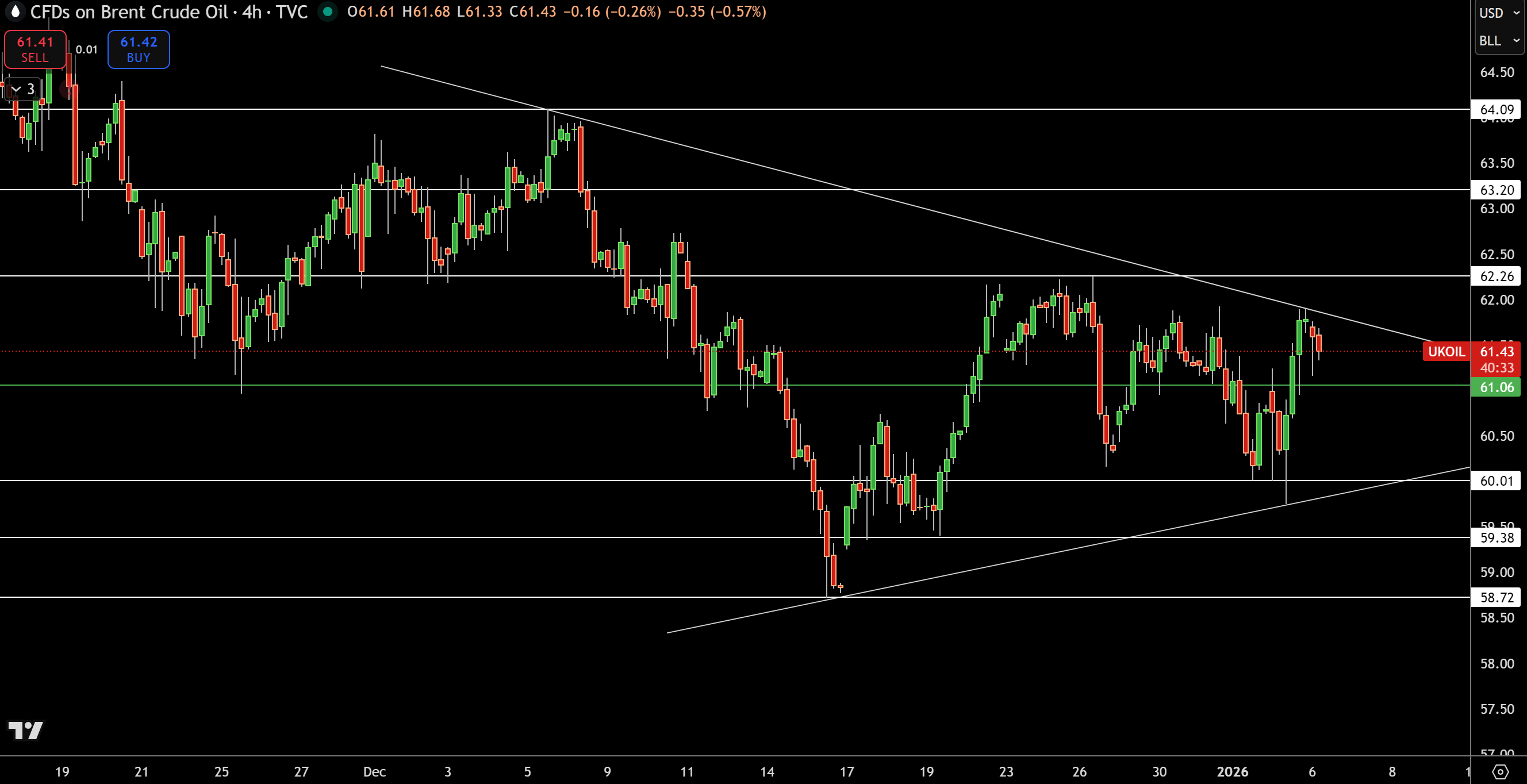Click the 21 date on time axis
This screenshot has height=784, width=1527.
click(x=141, y=771)
